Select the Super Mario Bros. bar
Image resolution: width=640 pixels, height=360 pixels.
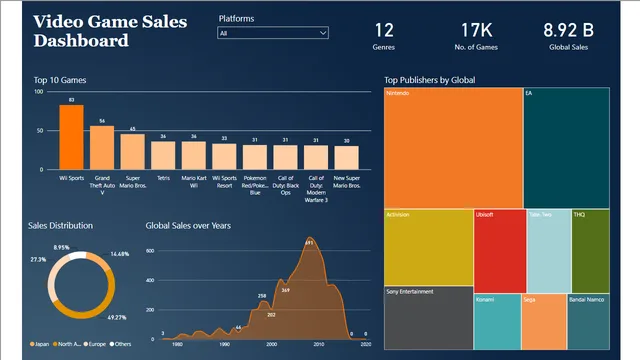133,152
